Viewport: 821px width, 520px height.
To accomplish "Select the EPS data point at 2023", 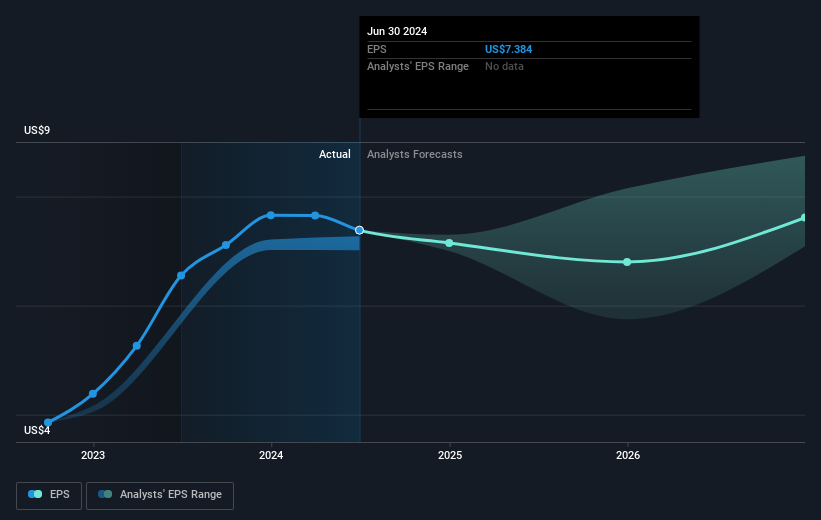I will pos(93,394).
